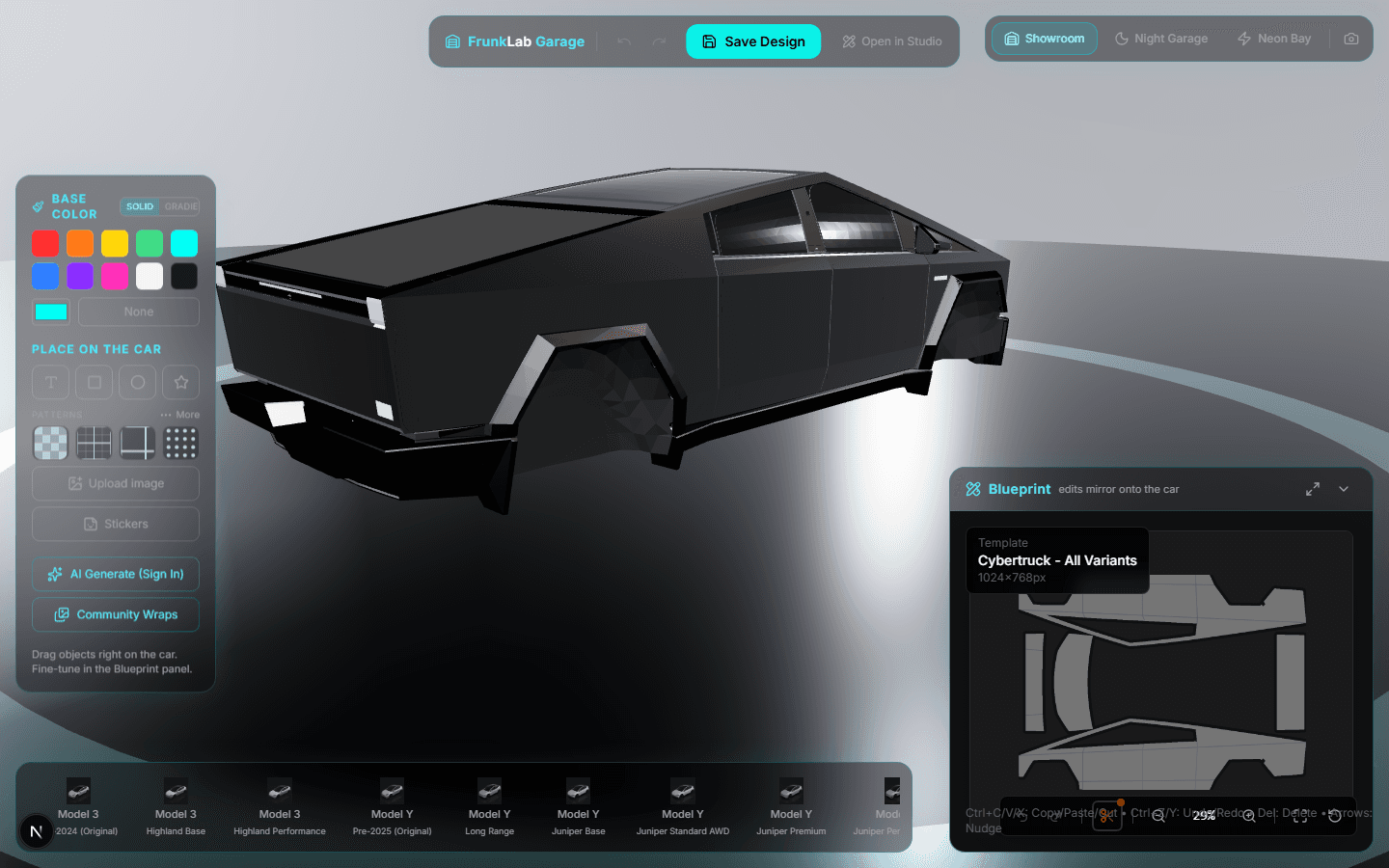Click the None base color button

pyautogui.click(x=139, y=312)
